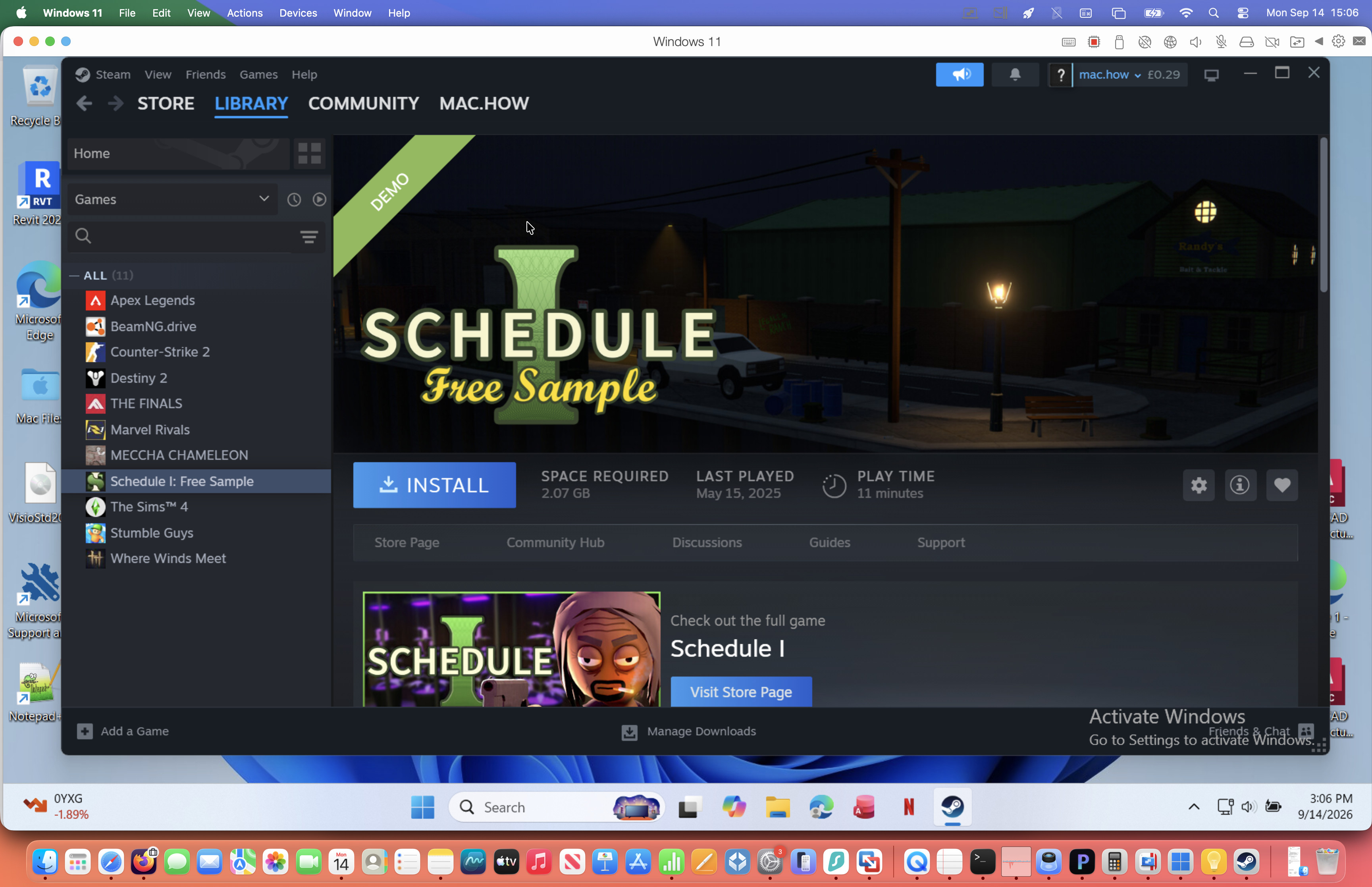Open Steam from Windows taskbar
Image resolution: width=1372 pixels, height=887 pixels.
tap(952, 806)
